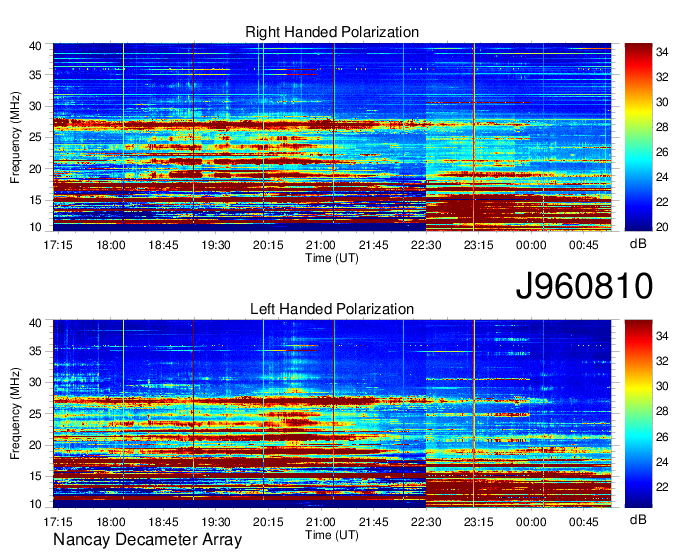Viewport: 680px width, 552px height.
Task: Click the 15 MHz tick on the upper plot axis
Action: coord(35,200)
